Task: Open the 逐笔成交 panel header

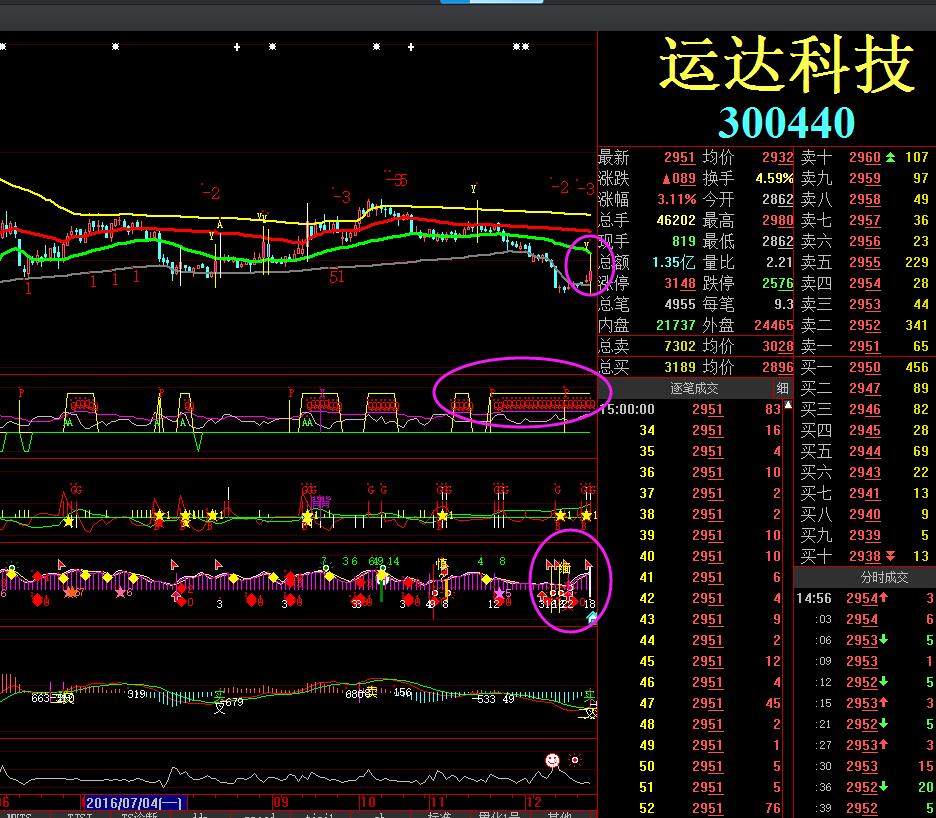Action: coord(694,389)
